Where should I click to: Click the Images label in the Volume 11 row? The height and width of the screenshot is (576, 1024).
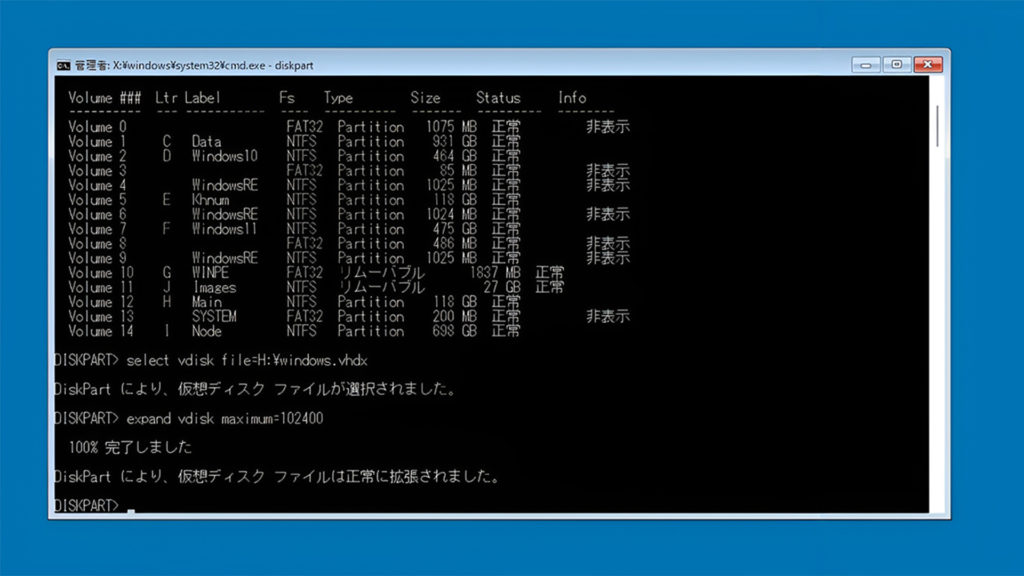[x=214, y=287]
